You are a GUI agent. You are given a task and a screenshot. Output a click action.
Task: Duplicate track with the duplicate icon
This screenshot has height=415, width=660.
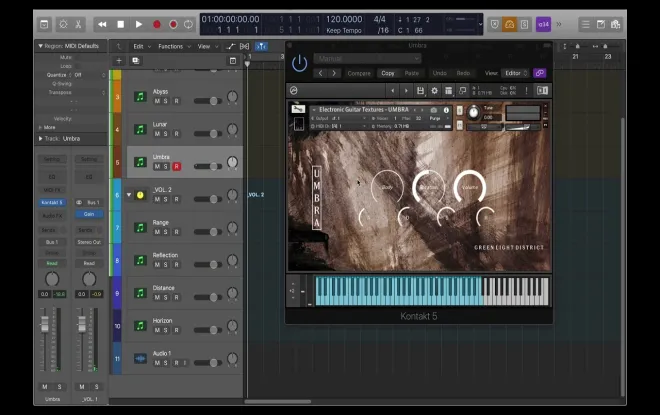[136, 61]
